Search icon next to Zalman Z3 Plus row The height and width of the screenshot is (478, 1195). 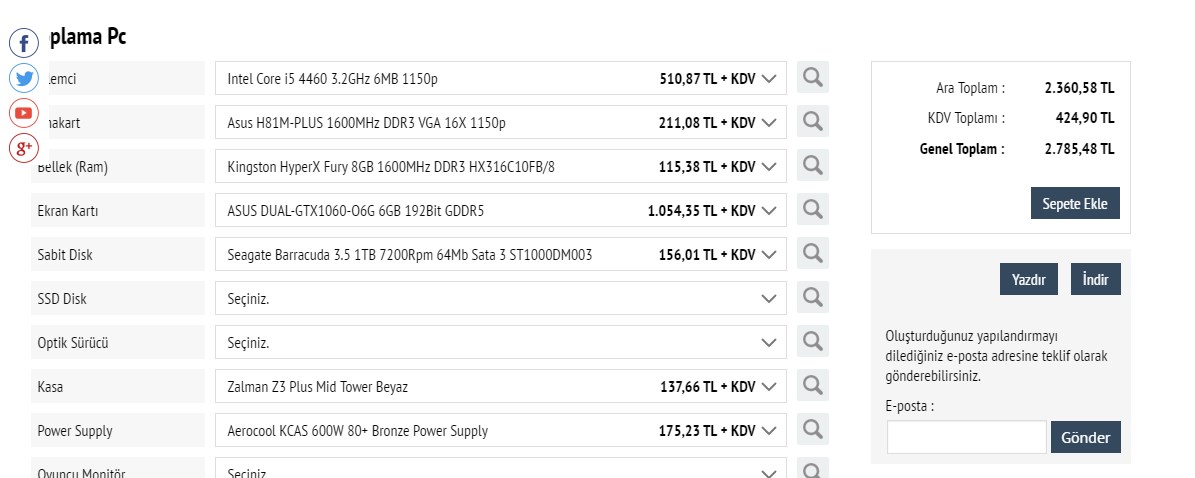(x=812, y=386)
